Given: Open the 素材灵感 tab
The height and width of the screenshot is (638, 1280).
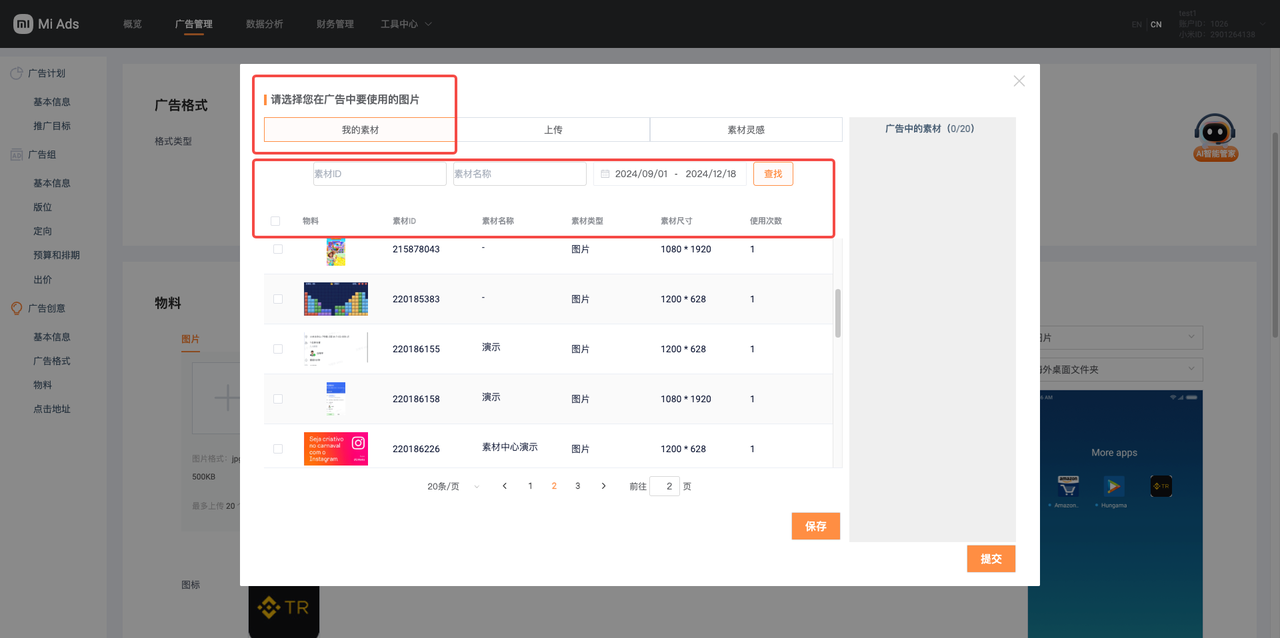Looking at the screenshot, I should click(x=746, y=130).
